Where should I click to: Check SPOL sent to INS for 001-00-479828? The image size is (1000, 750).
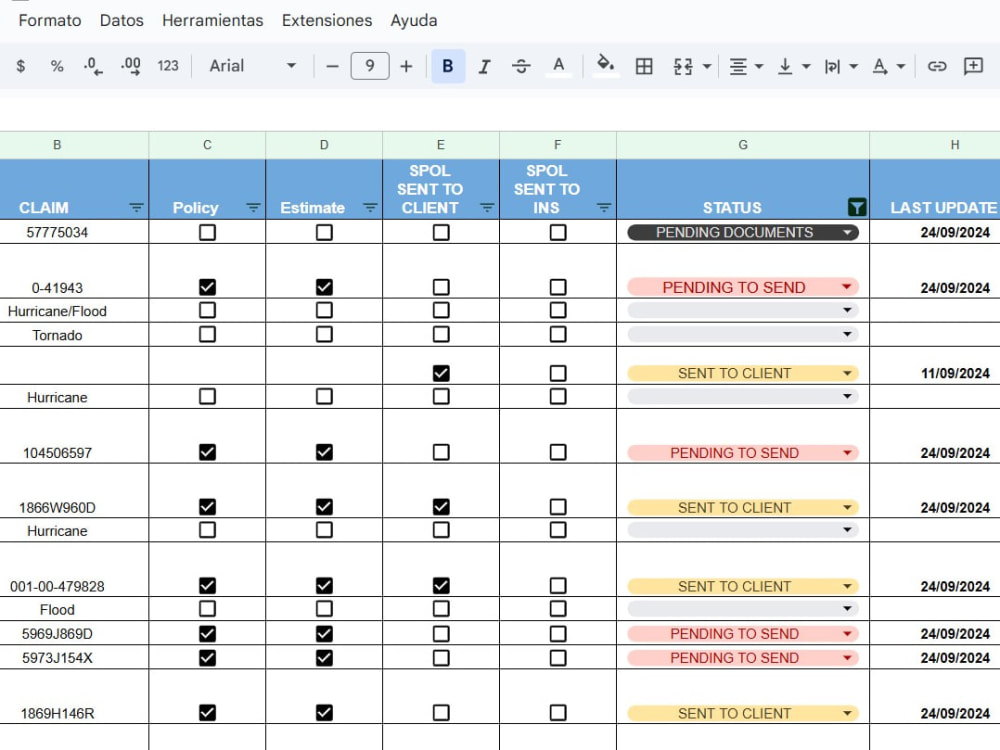tap(558, 585)
